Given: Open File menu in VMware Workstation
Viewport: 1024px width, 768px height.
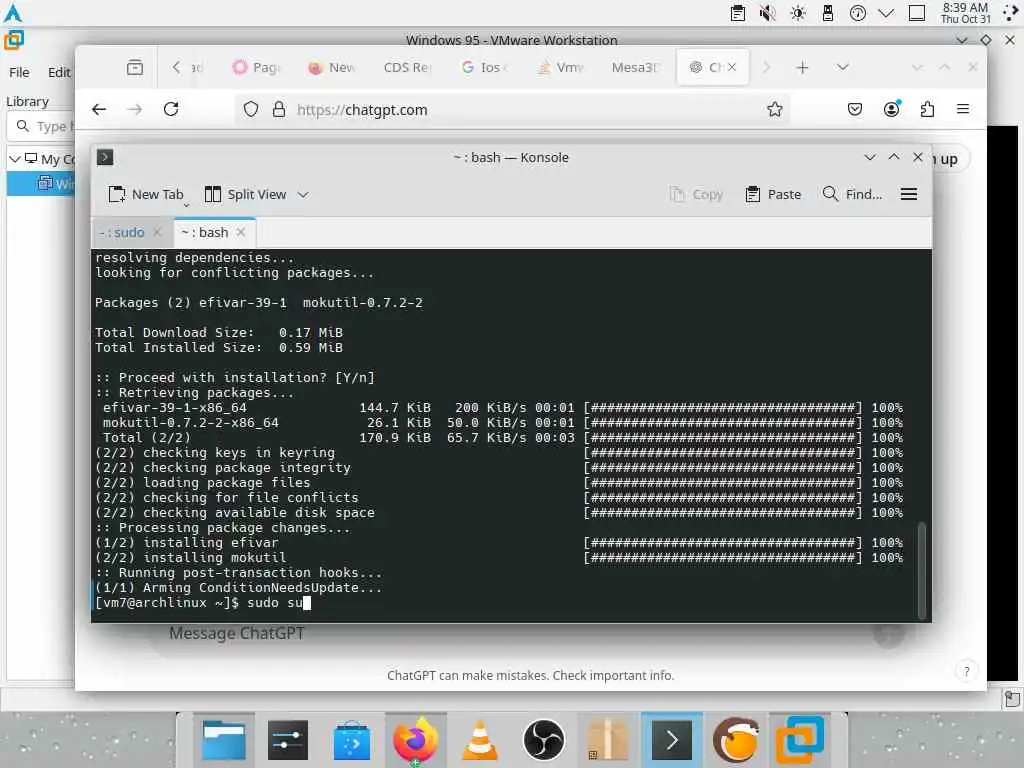Looking at the screenshot, I should (x=19, y=72).
